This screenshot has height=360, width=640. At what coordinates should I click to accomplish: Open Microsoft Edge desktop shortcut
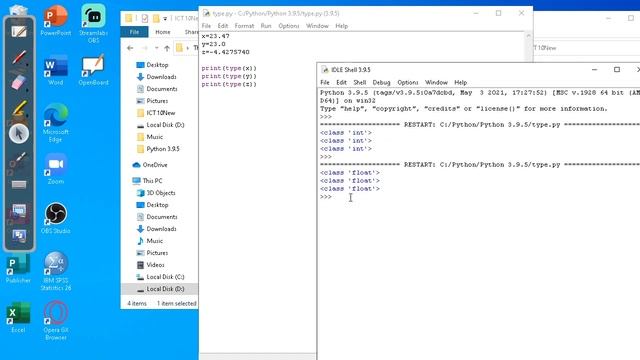tap(56, 123)
